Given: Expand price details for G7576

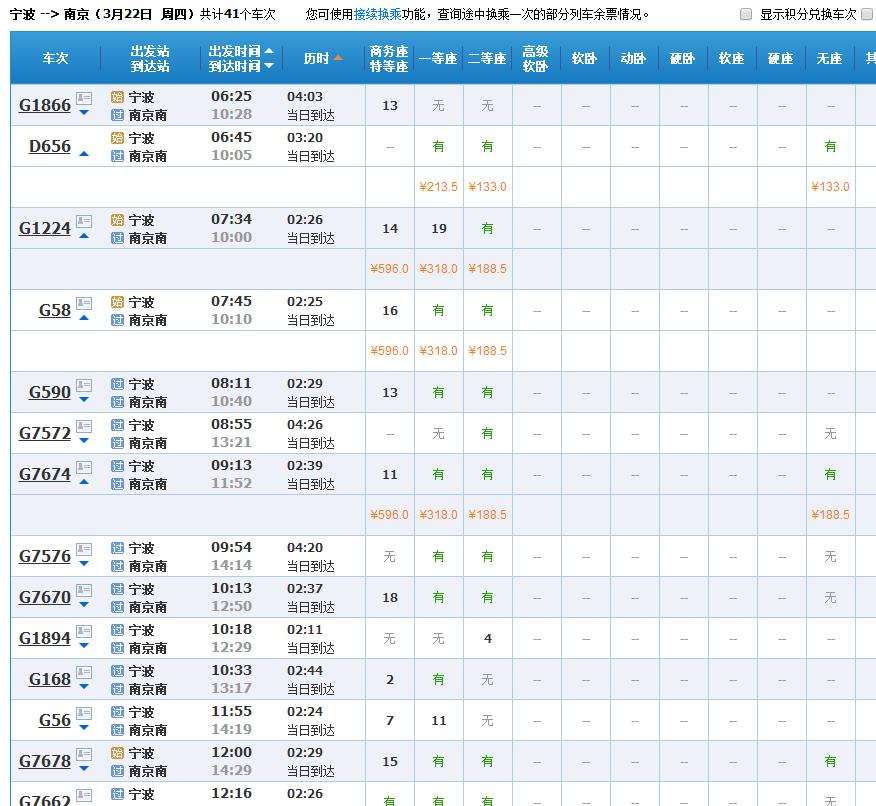Looking at the screenshot, I should (84, 564).
